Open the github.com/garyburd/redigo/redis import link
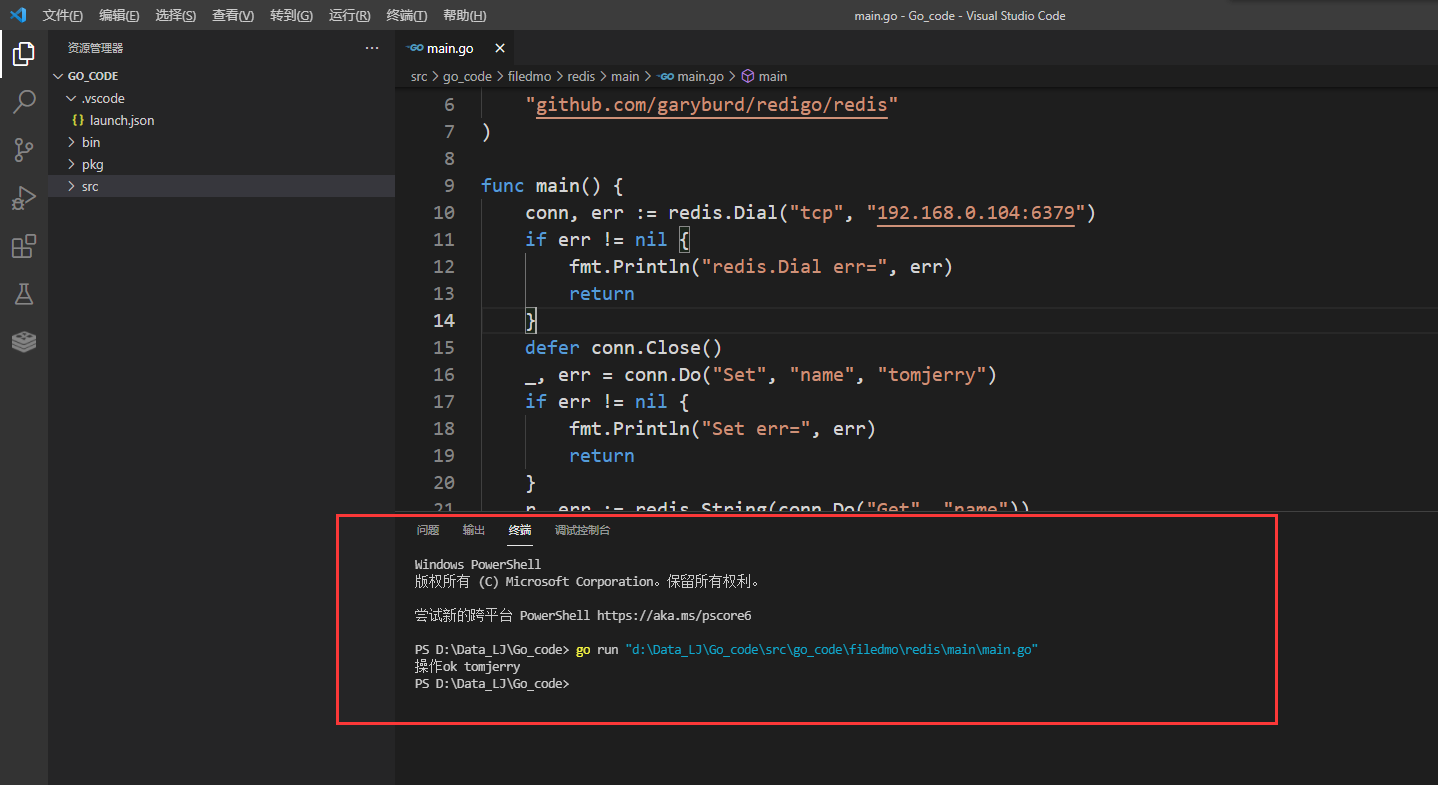The width and height of the screenshot is (1438, 785). (711, 105)
